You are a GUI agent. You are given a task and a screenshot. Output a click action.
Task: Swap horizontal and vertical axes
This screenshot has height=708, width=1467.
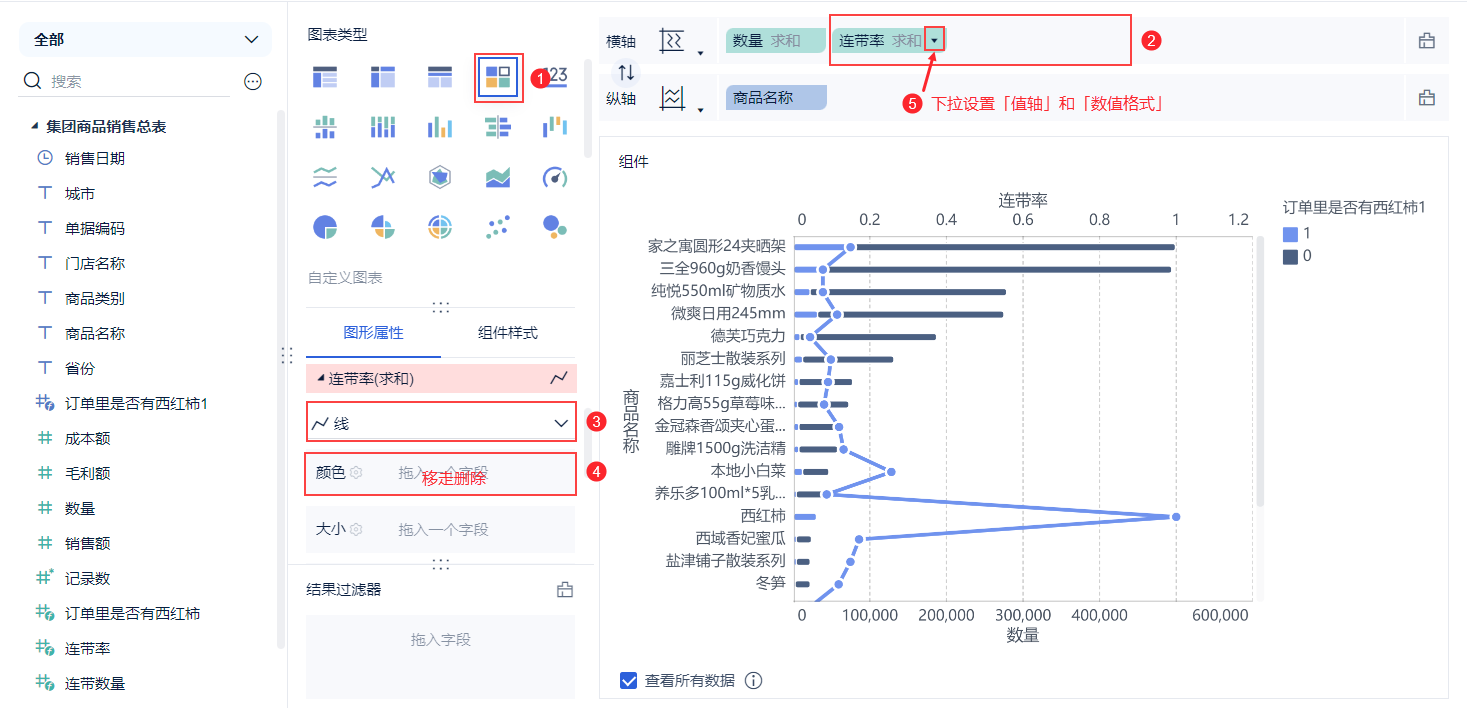(x=626, y=72)
